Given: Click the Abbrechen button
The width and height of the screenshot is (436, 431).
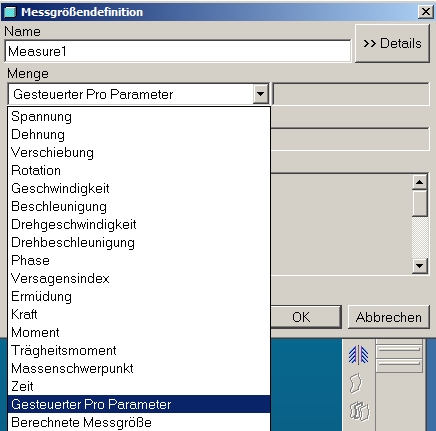Looking at the screenshot, I should click(x=388, y=317).
